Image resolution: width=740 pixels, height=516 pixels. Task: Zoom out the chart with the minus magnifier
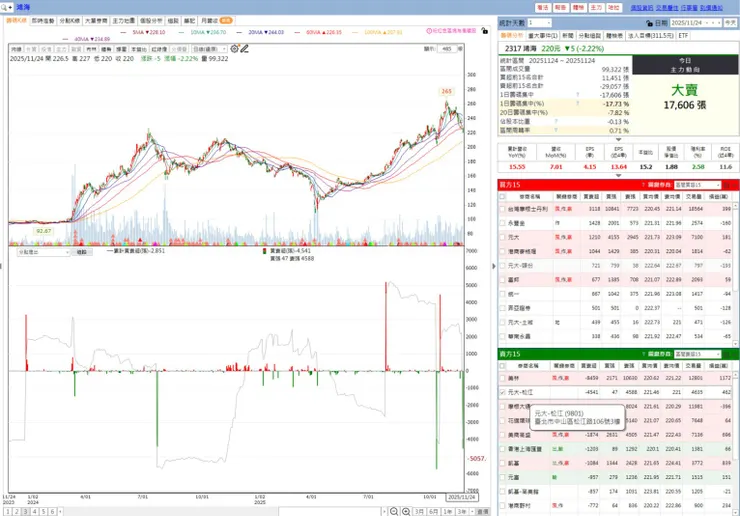point(394,512)
